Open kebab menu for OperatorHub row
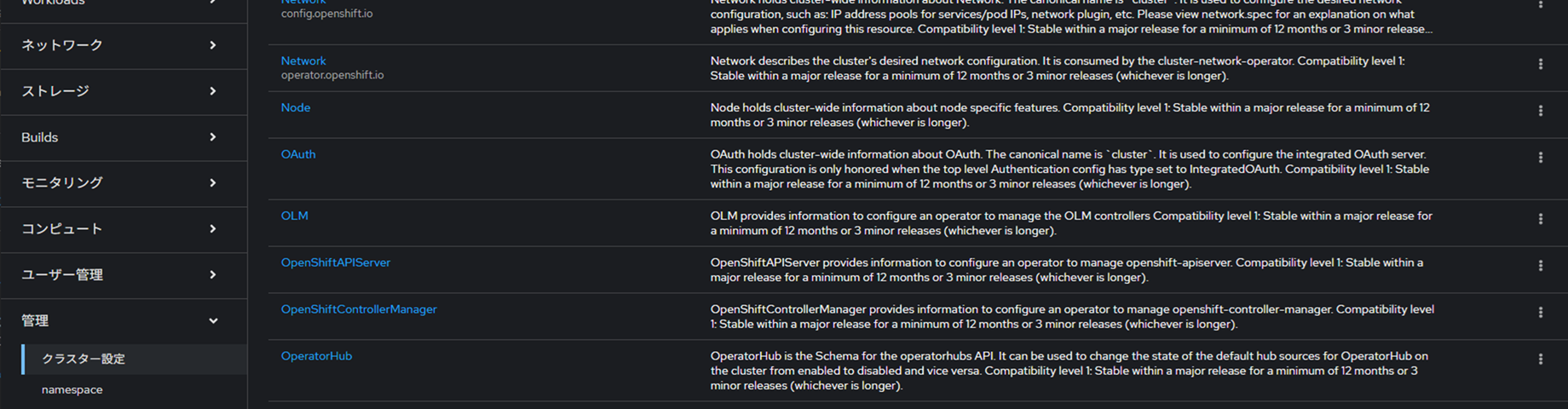 (1540, 360)
